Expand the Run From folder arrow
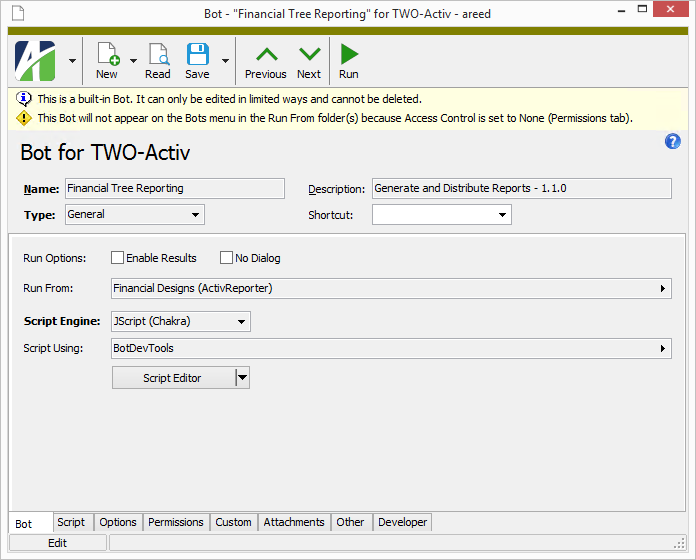 coord(662,288)
